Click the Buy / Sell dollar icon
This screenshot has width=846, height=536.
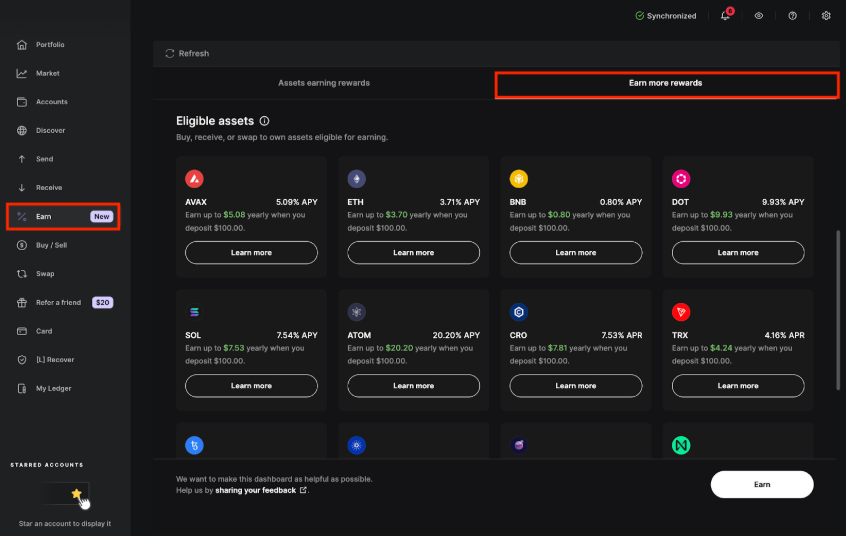(22, 245)
